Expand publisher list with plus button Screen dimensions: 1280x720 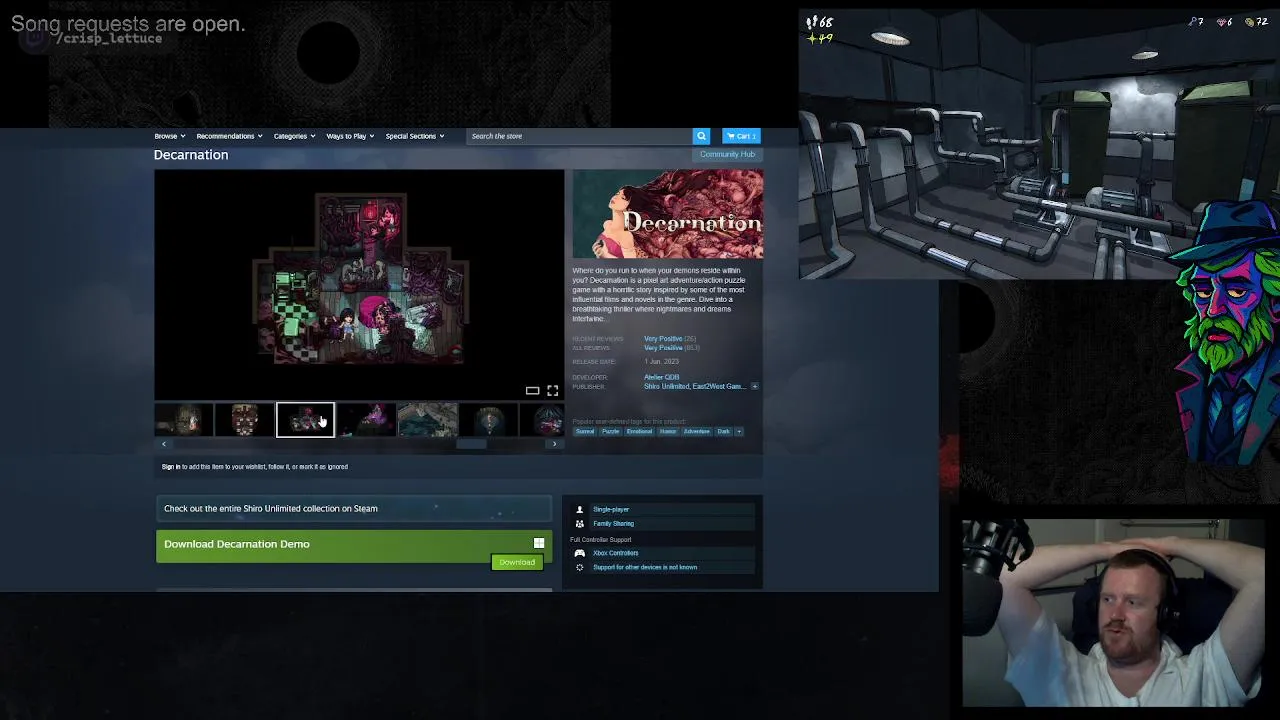[755, 386]
